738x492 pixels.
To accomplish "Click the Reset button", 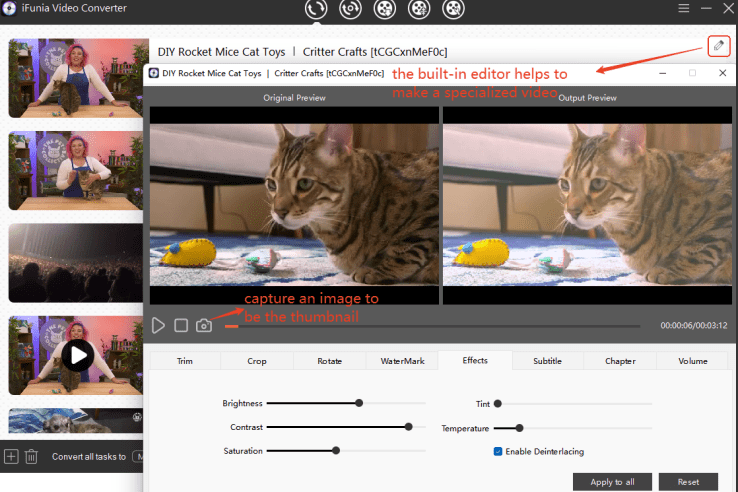I will click(688, 482).
